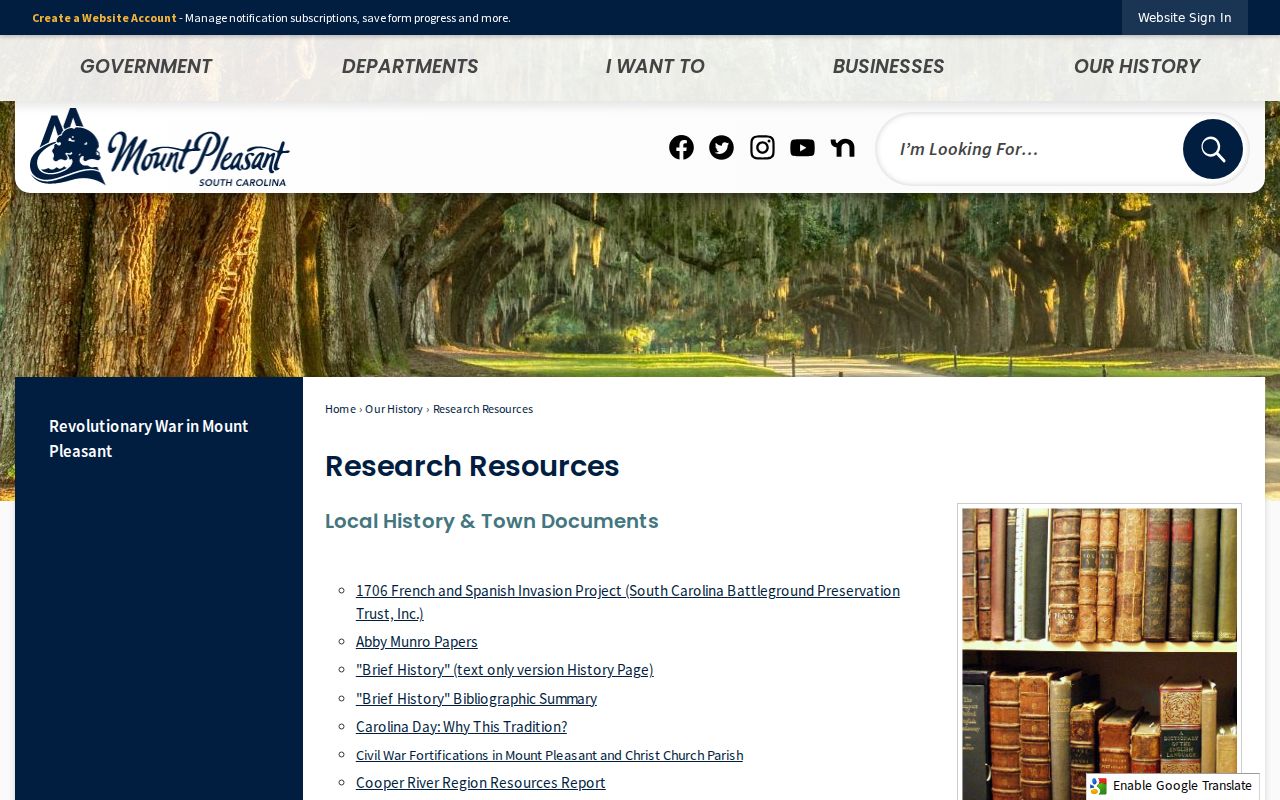Image resolution: width=1280 pixels, height=800 pixels.
Task: Open the YouTube icon link
Action: 802,148
